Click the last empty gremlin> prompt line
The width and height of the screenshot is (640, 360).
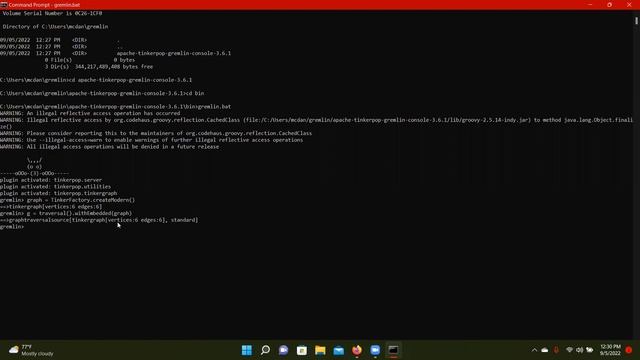coord(12,227)
